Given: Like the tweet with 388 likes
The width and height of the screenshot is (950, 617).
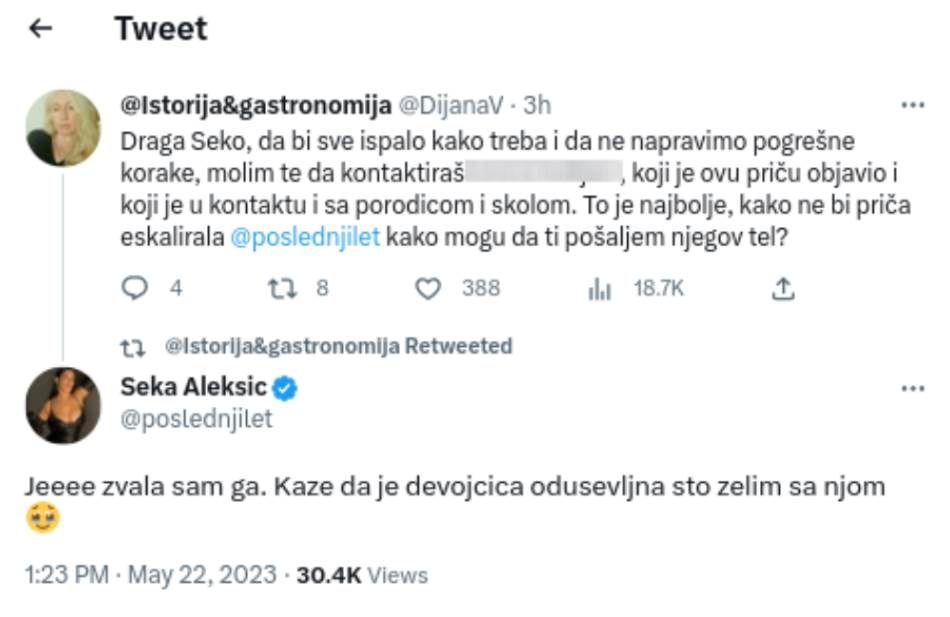Looking at the screenshot, I should 429,289.
